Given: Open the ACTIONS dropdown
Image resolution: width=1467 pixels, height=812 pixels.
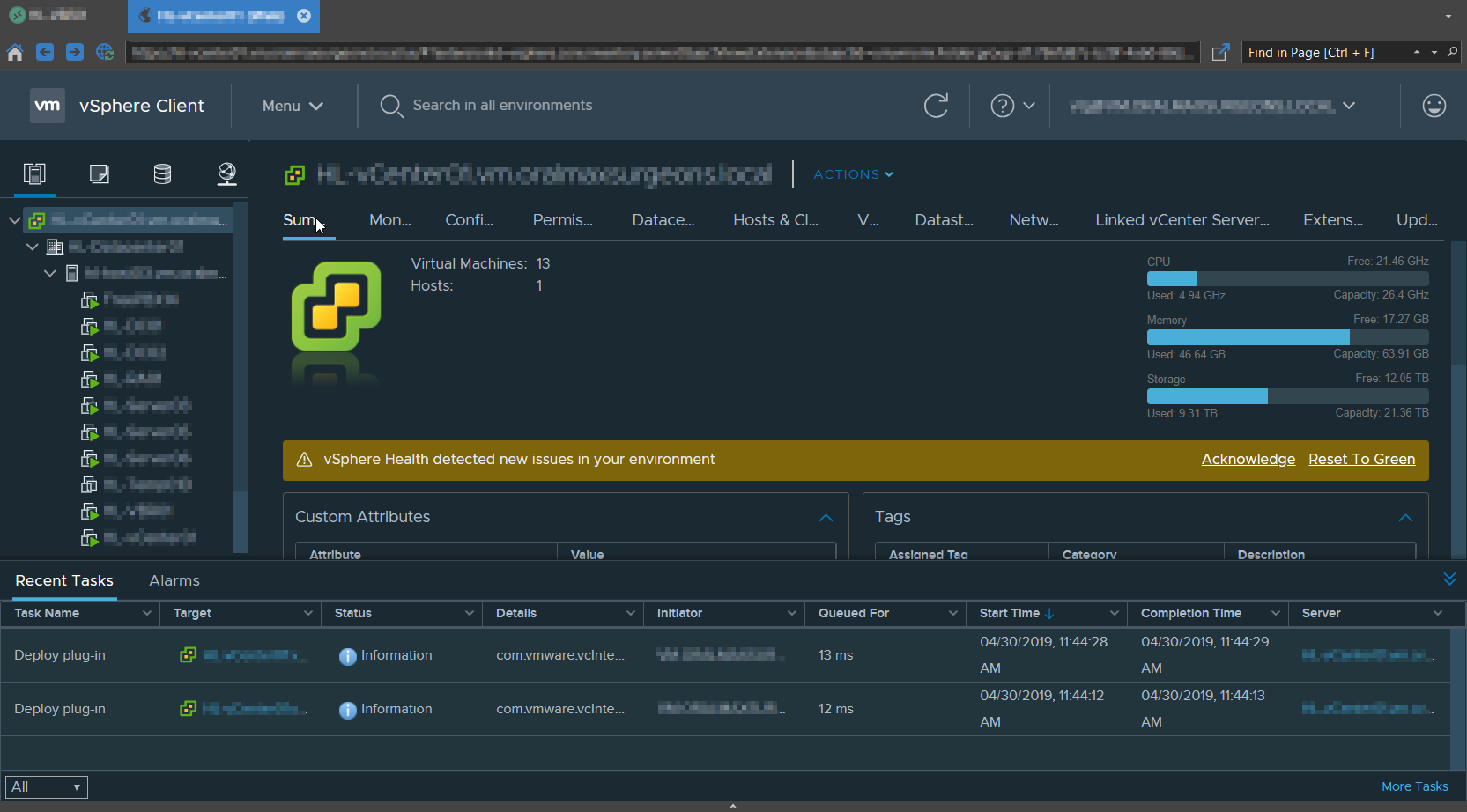Looking at the screenshot, I should [853, 174].
